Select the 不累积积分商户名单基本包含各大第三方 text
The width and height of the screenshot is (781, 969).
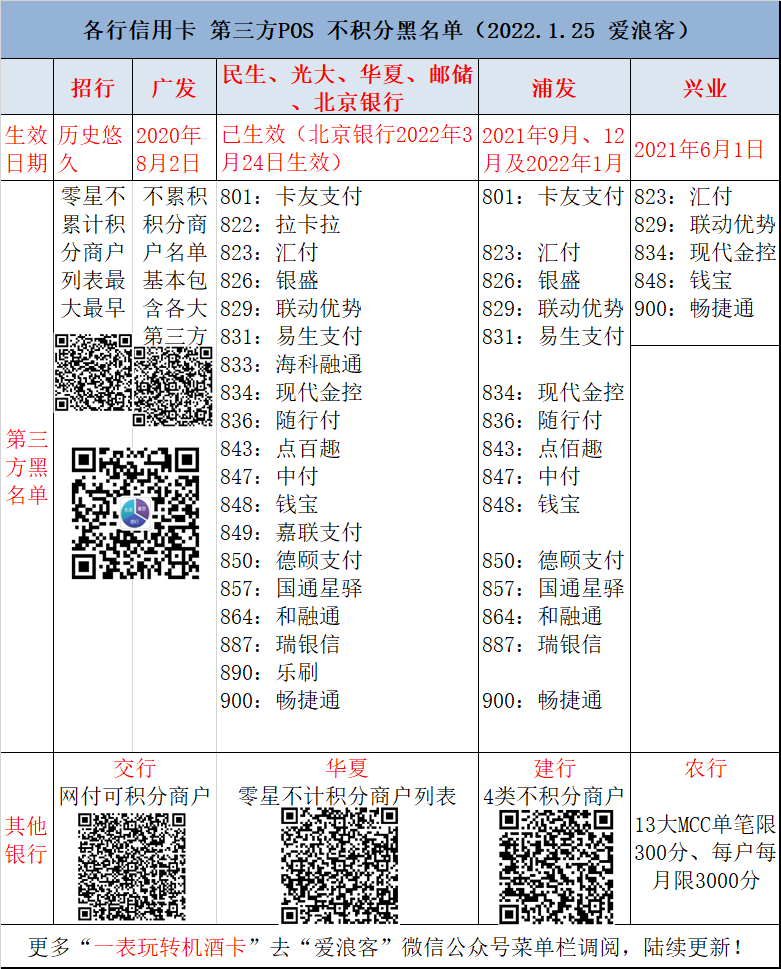click(x=175, y=266)
